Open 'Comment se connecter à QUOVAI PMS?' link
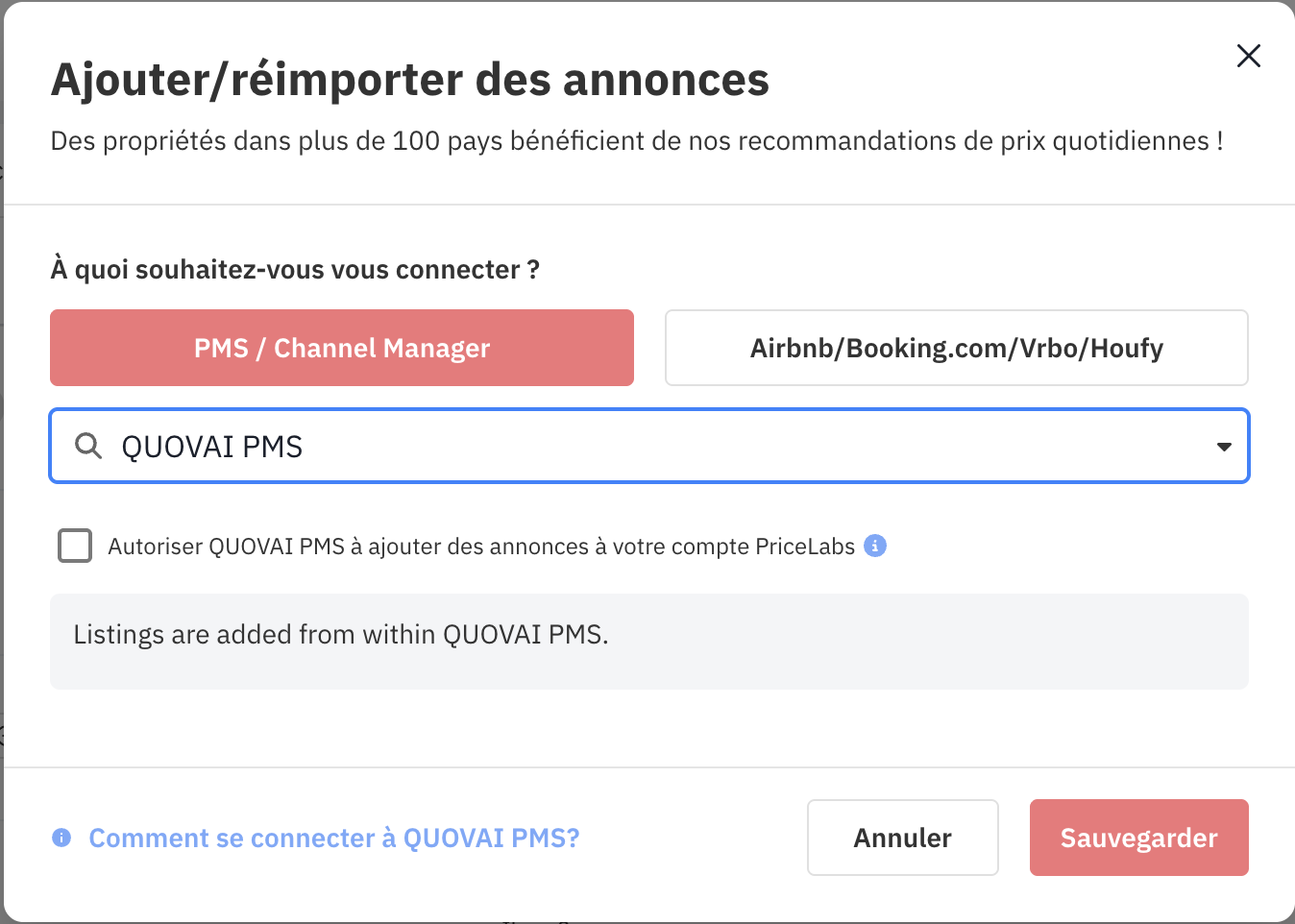The image size is (1295, 924). coord(334,839)
